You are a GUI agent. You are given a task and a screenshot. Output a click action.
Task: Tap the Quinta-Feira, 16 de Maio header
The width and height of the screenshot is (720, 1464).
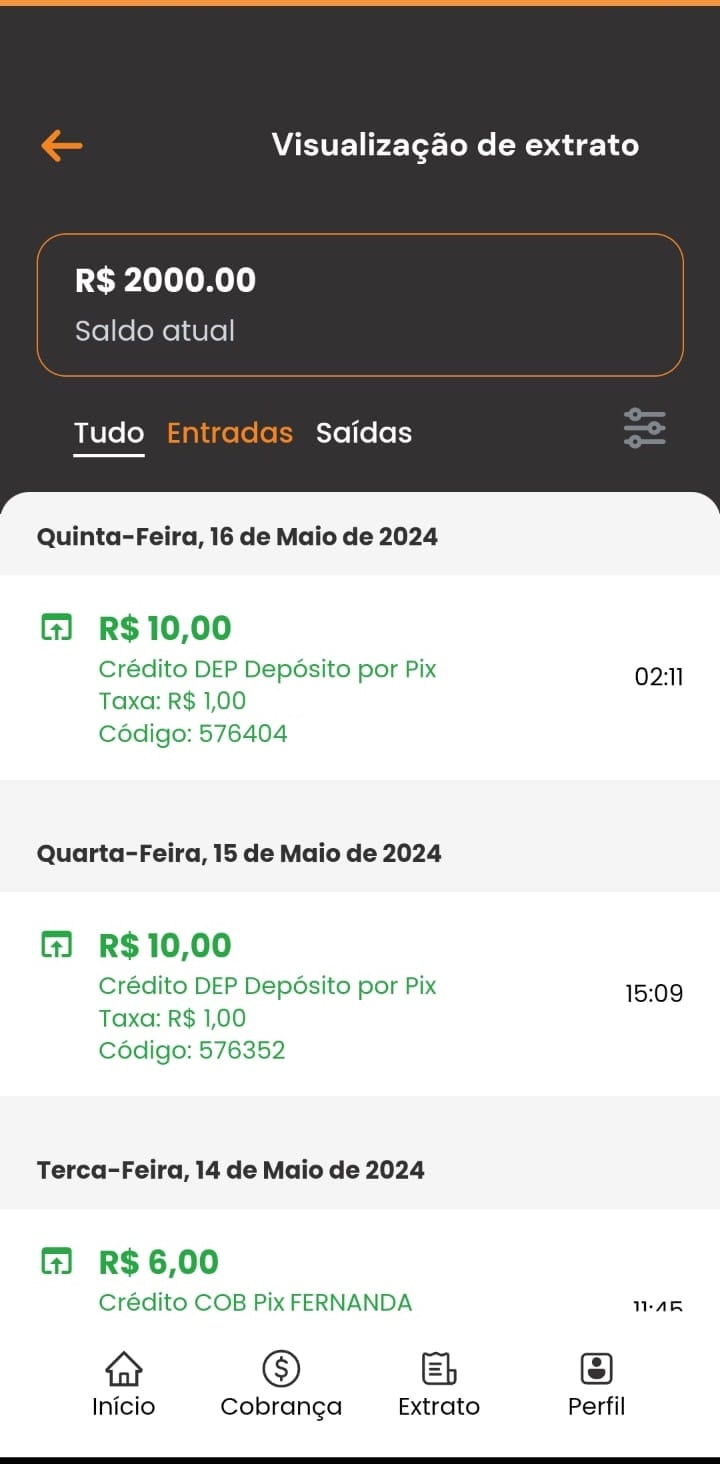click(x=237, y=537)
